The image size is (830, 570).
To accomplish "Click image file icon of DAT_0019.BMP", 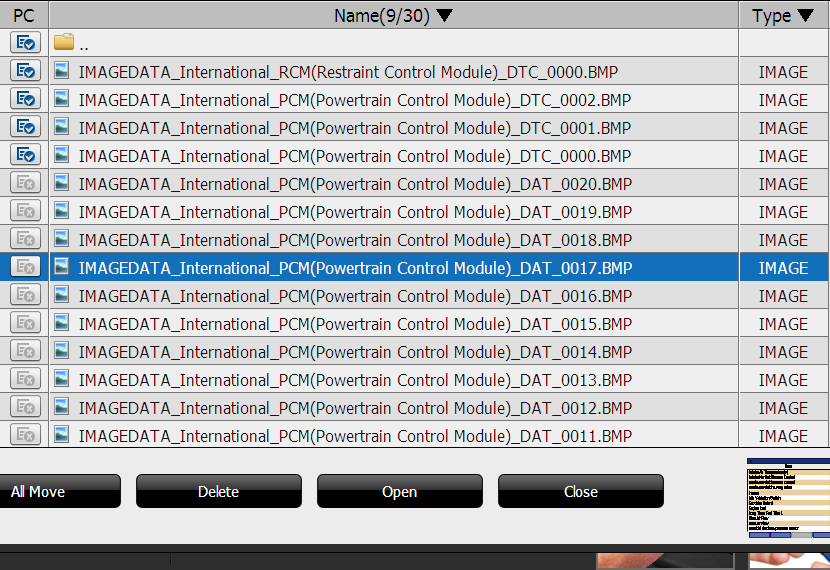I will [x=62, y=211].
